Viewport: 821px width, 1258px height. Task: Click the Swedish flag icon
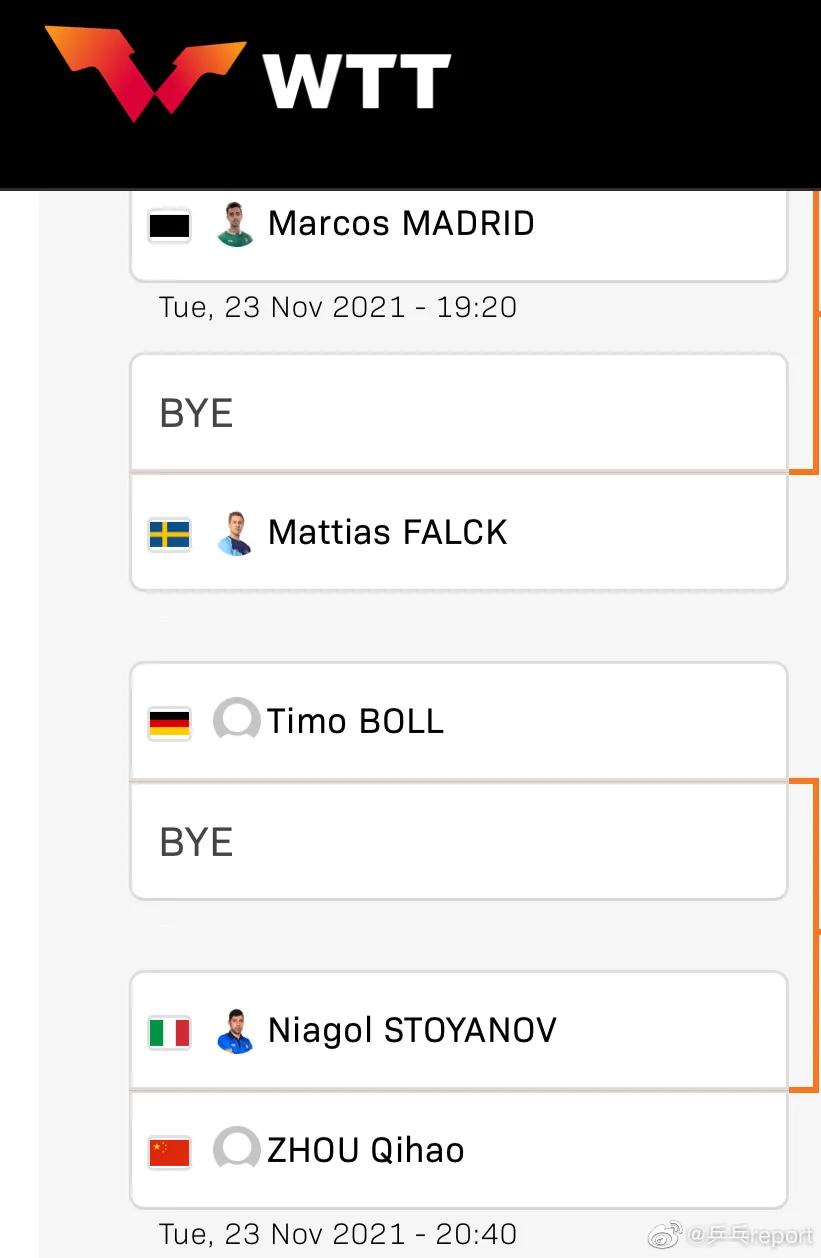169,534
